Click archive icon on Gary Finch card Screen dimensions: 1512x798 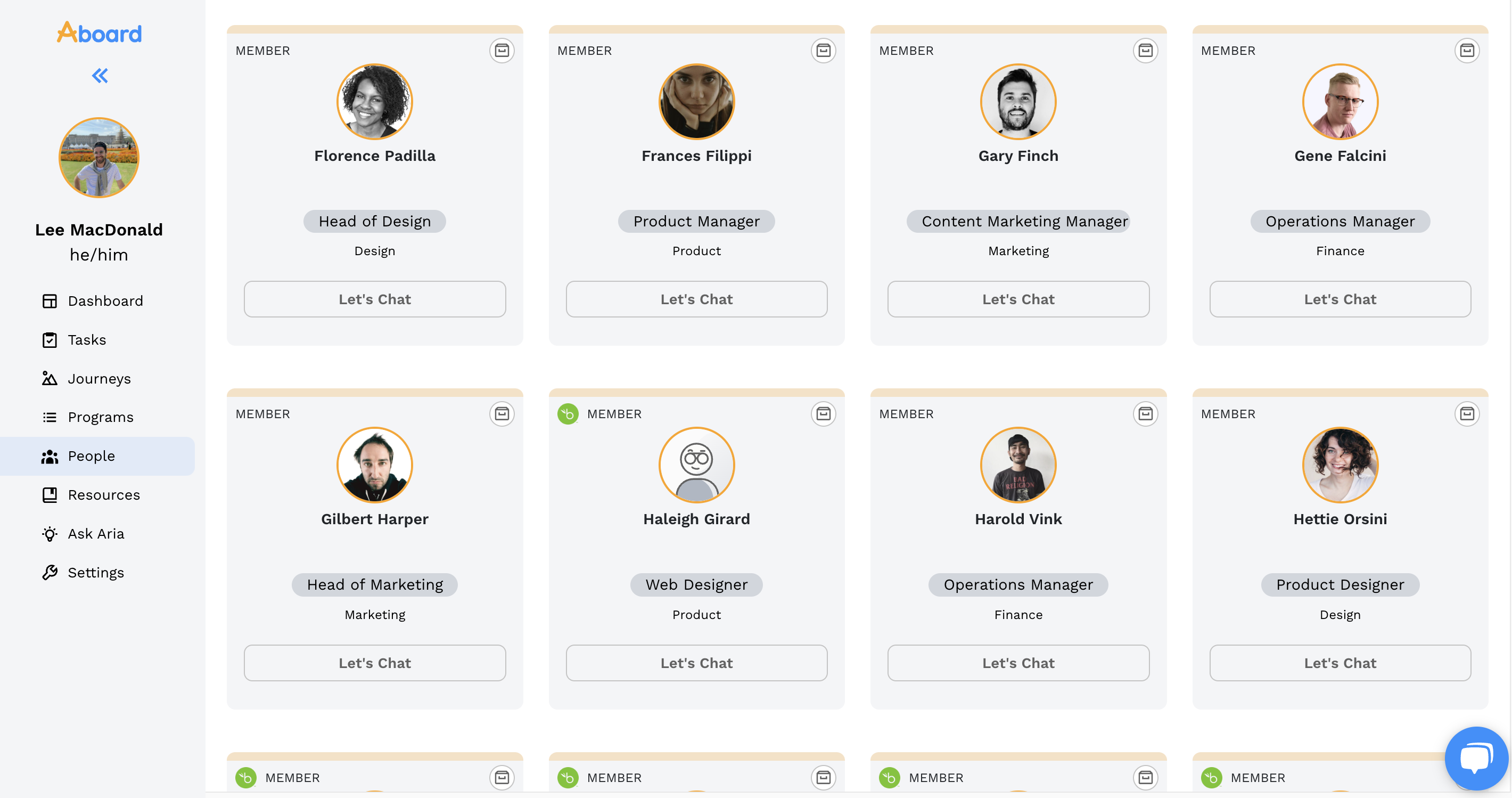[1145, 51]
